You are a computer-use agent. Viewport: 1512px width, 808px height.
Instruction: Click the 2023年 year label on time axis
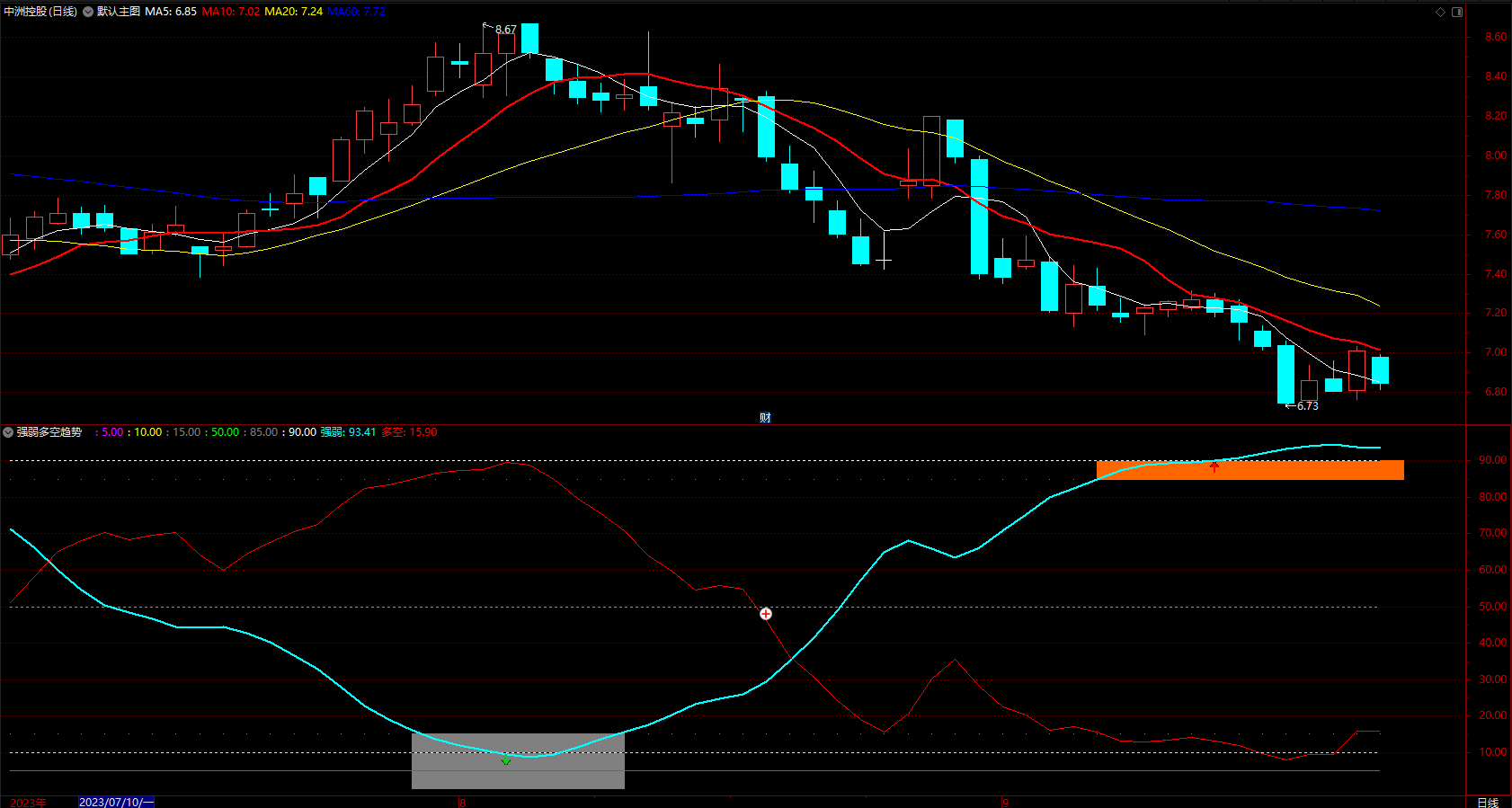click(x=29, y=803)
